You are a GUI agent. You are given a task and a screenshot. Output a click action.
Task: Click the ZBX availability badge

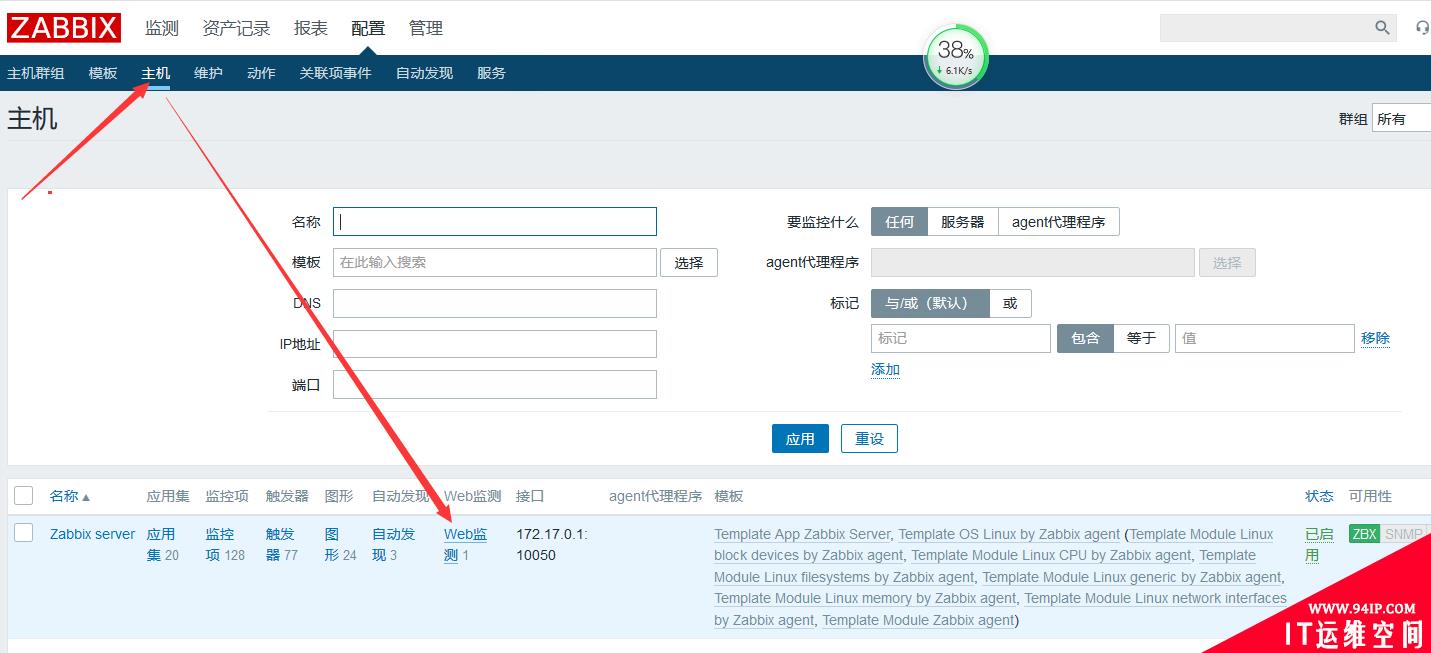(1364, 534)
